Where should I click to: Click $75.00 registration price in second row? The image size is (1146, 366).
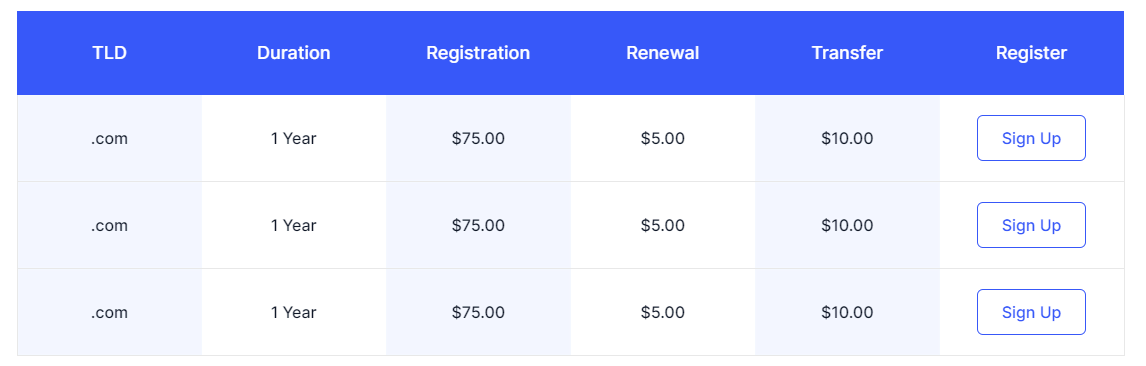478,225
